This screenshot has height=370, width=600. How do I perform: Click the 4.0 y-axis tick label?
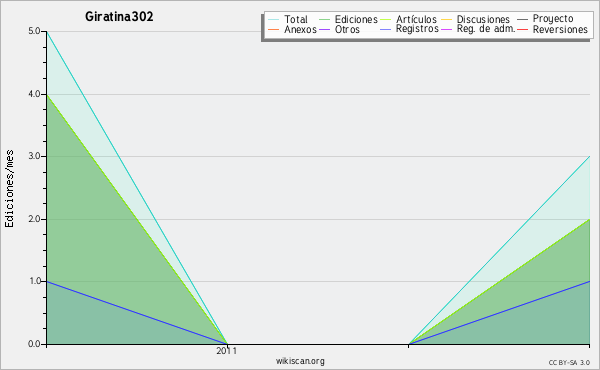pos(34,94)
